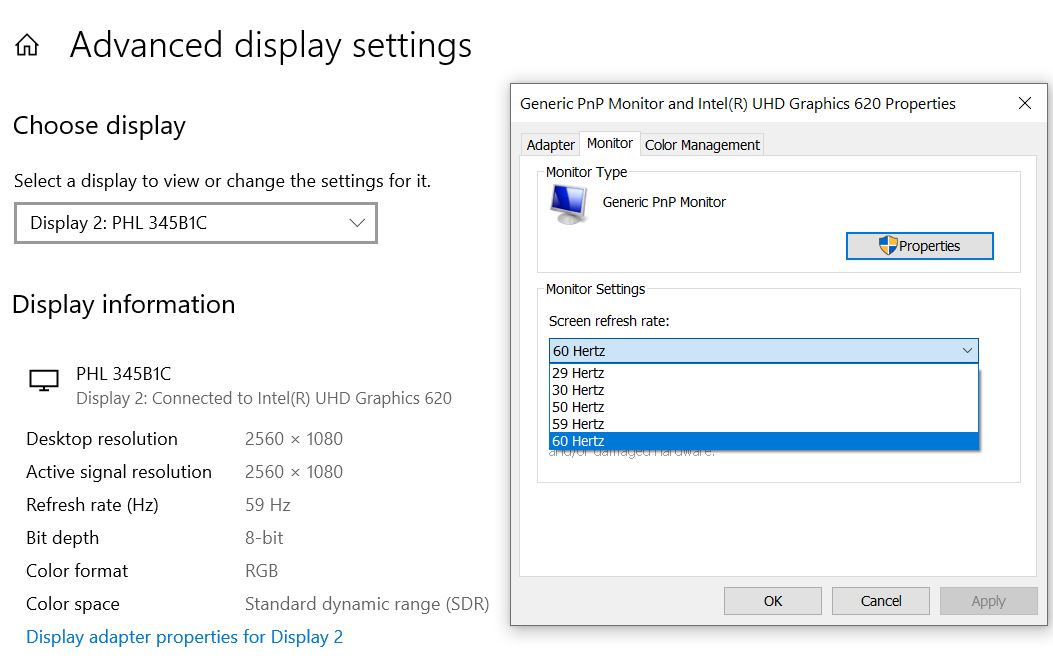Cancel the properties dialog
This screenshot has width=1053, height=671.
[880, 600]
